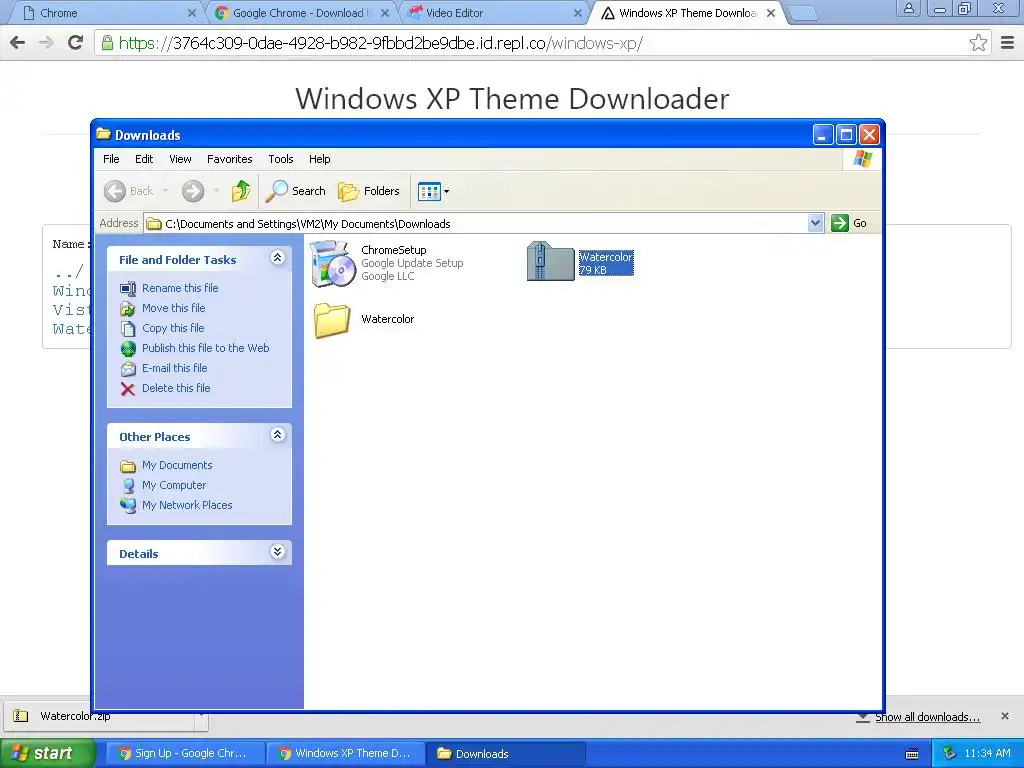The width and height of the screenshot is (1024, 768).
Task: Toggle the Folders pane button
Action: tap(369, 191)
